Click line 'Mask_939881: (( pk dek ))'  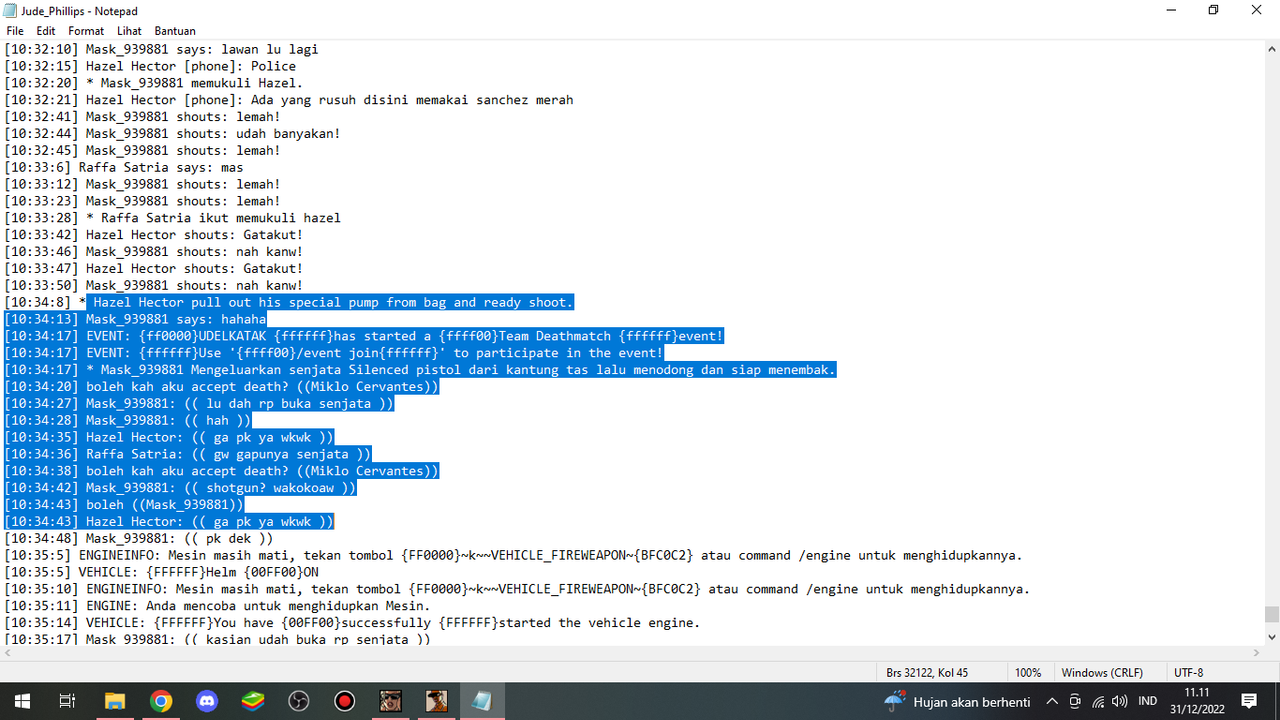coord(139,538)
